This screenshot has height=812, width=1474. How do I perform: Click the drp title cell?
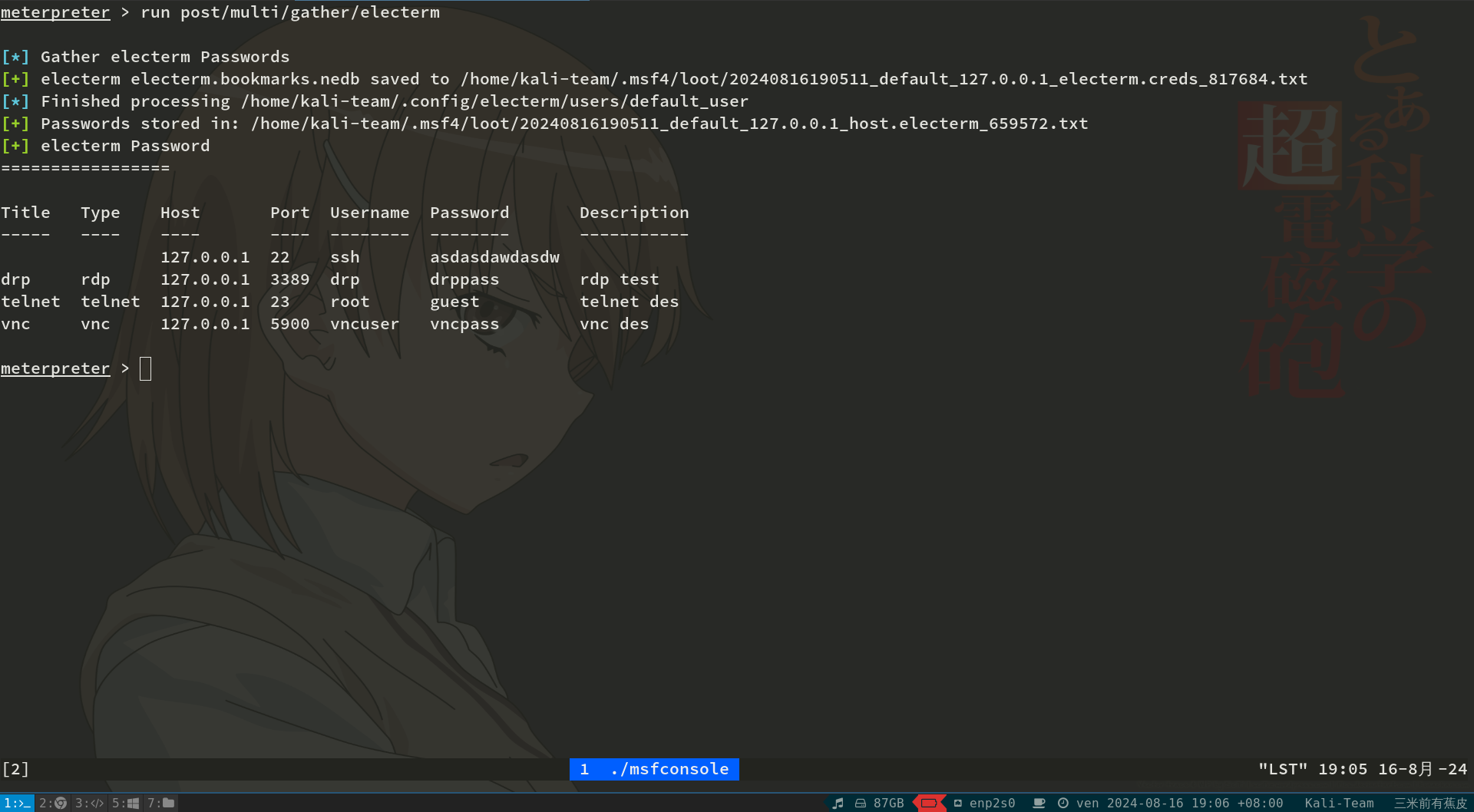coord(15,279)
